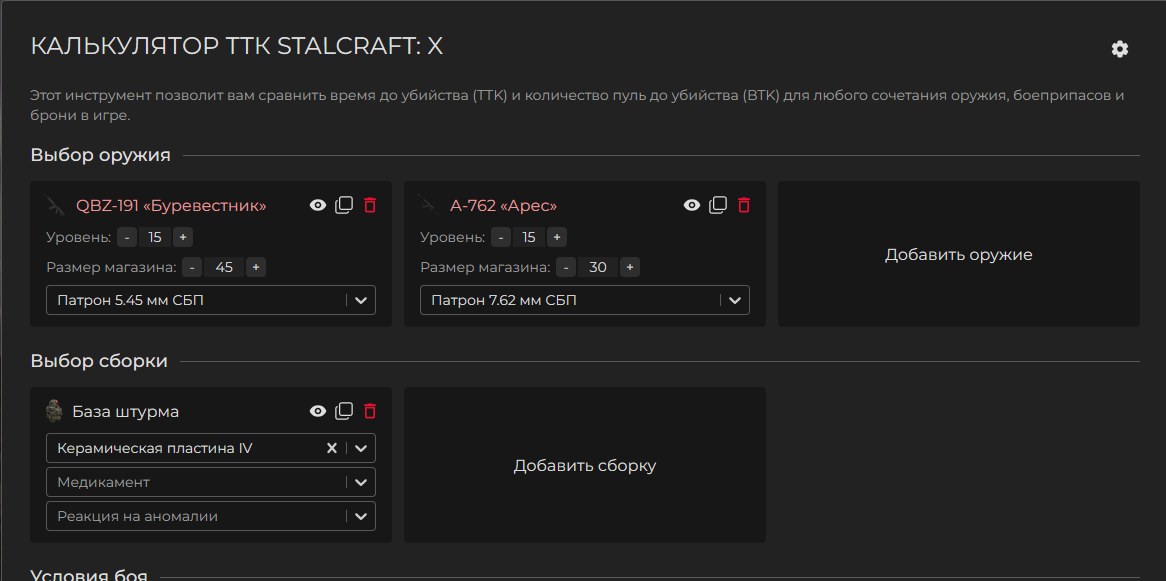The width and height of the screenshot is (1166, 581).
Task: Delete the QBZ-191 «Буревестник» weapon card
Action: coord(370,205)
